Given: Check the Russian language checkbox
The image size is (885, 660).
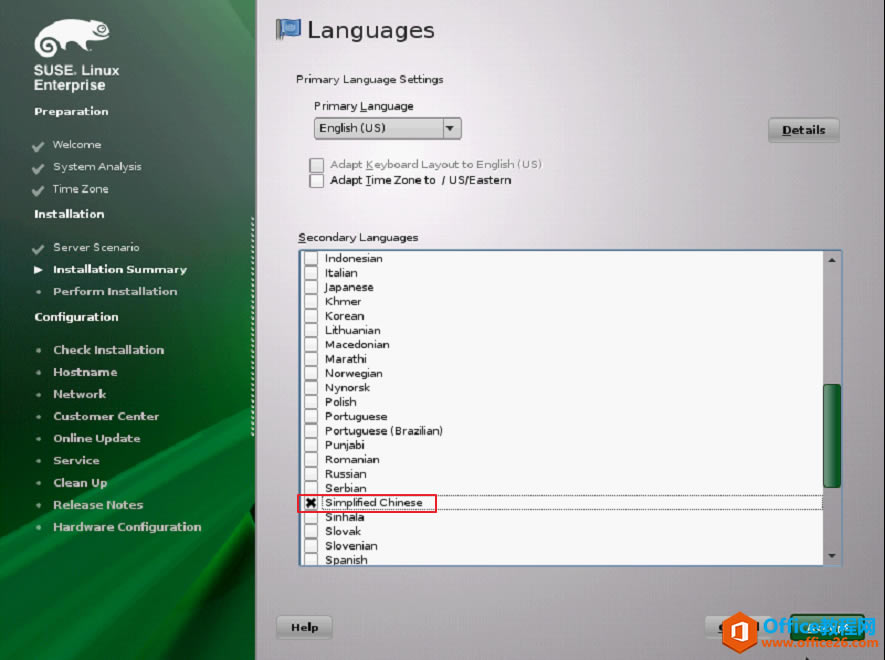Looking at the screenshot, I should point(311,474).
